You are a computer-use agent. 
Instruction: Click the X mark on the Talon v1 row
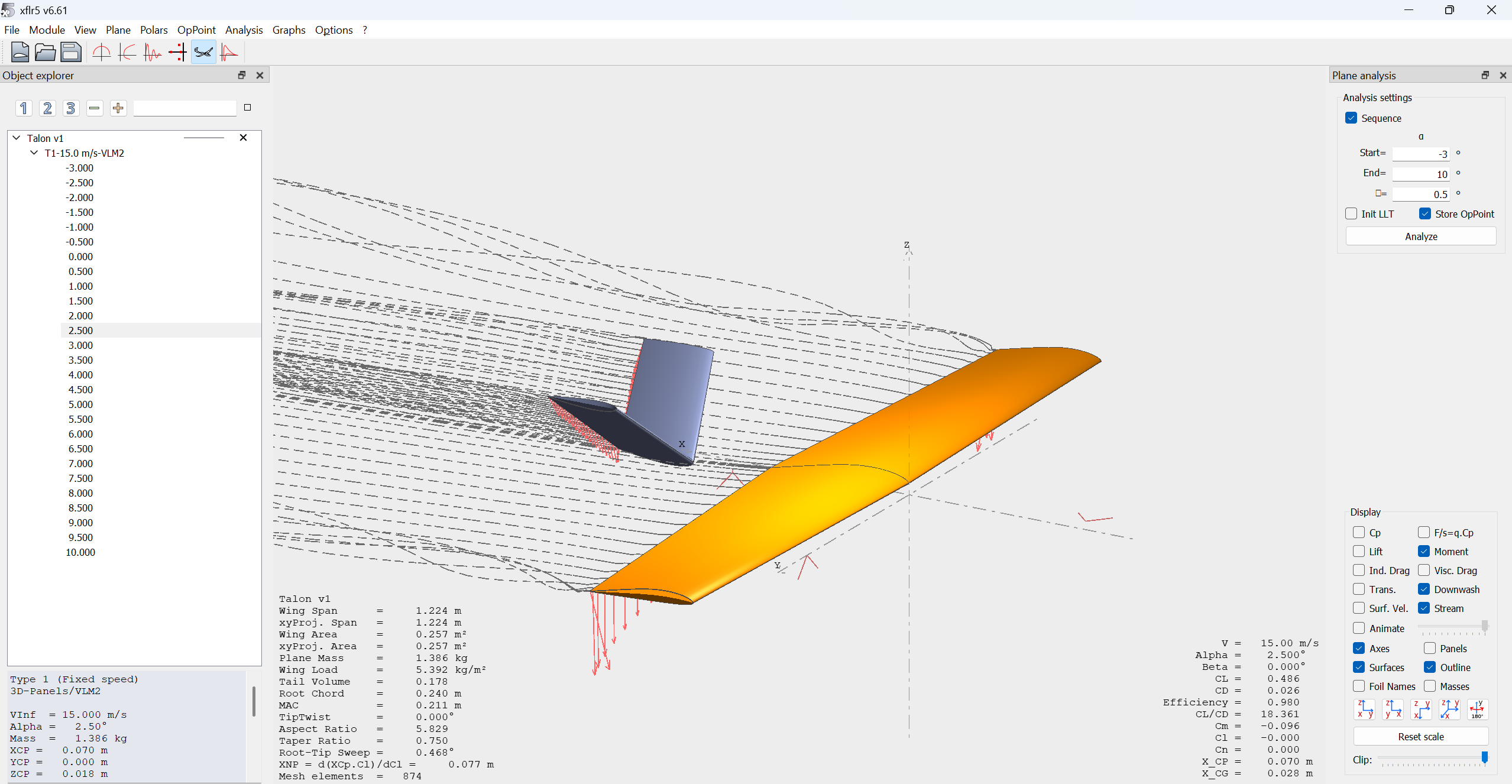243,138
